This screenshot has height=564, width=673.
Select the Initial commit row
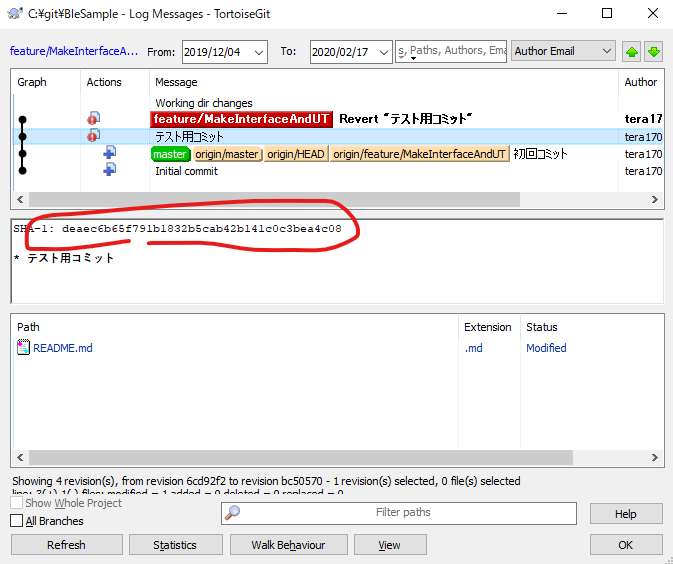338,171
